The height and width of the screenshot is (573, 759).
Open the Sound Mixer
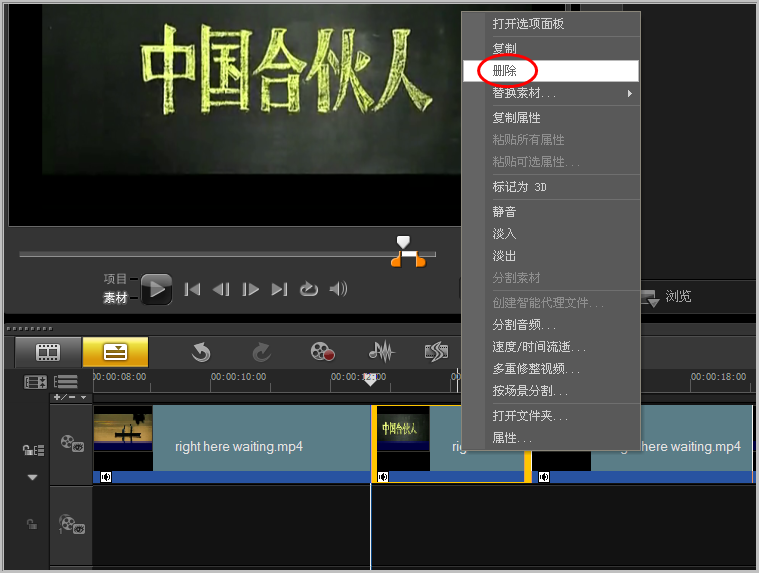pyautogui.click(x=382, y=351)
